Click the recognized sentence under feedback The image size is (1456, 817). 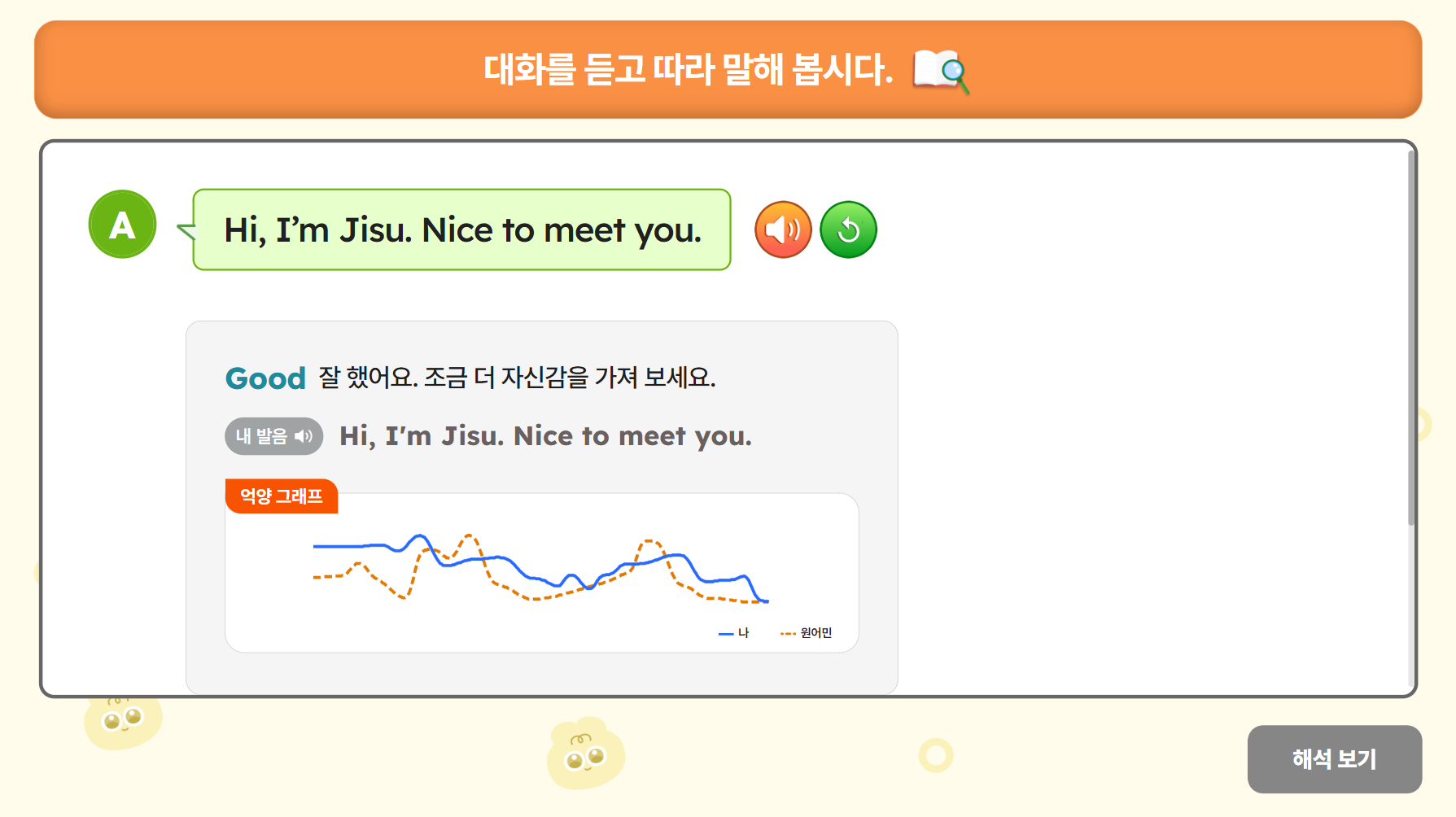[x=545, y=436]
